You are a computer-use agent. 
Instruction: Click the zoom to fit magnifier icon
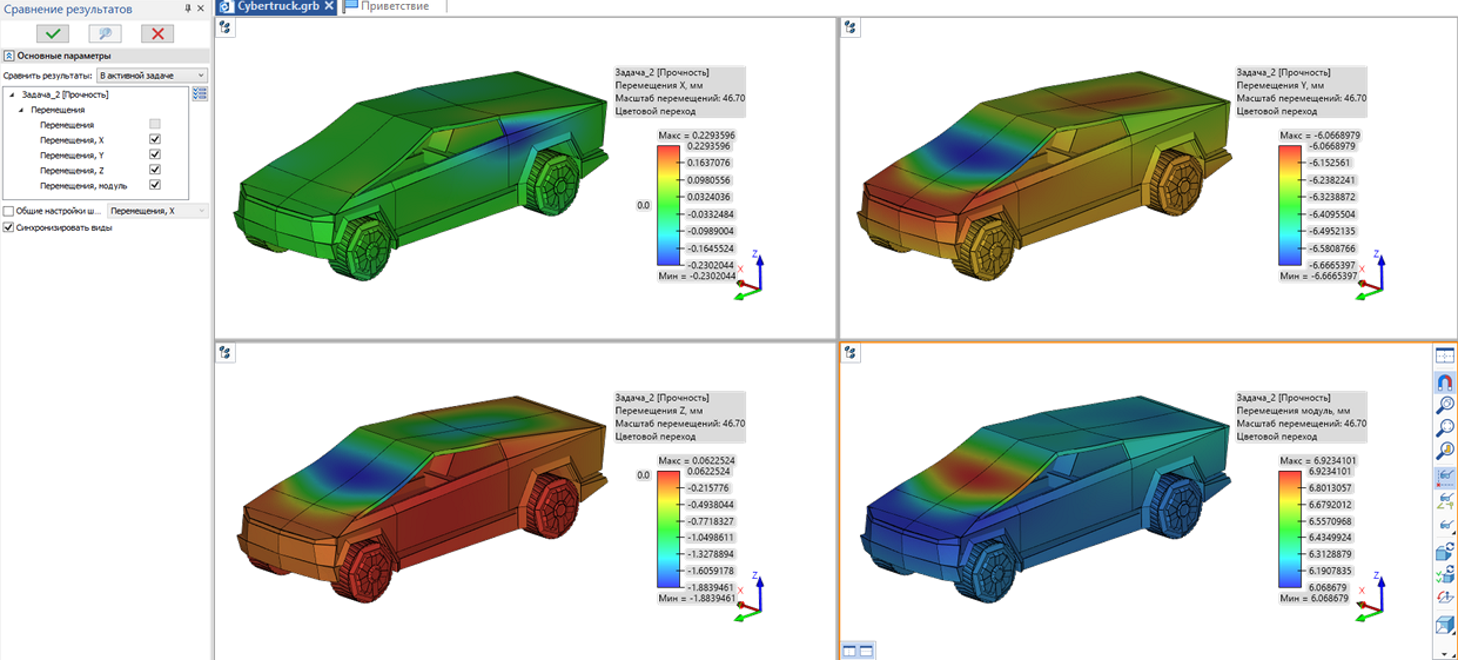(1444, 428)
